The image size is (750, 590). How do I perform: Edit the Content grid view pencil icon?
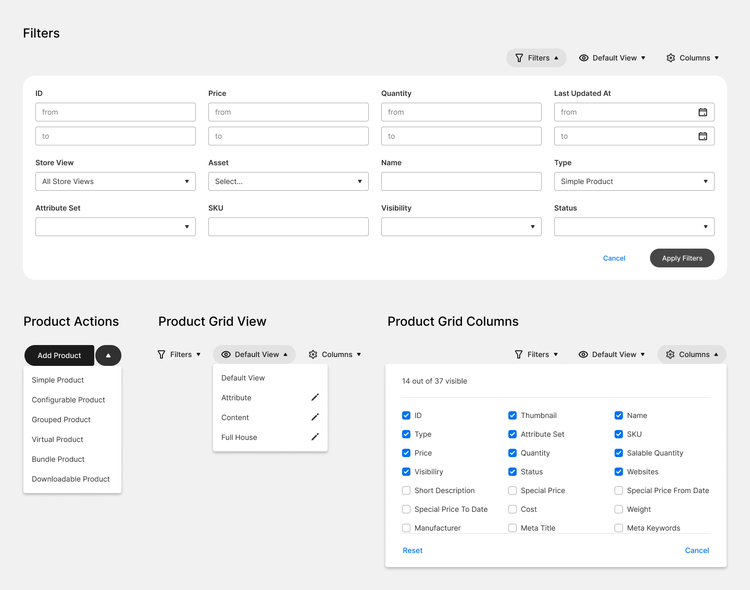[x=315, y=417]
